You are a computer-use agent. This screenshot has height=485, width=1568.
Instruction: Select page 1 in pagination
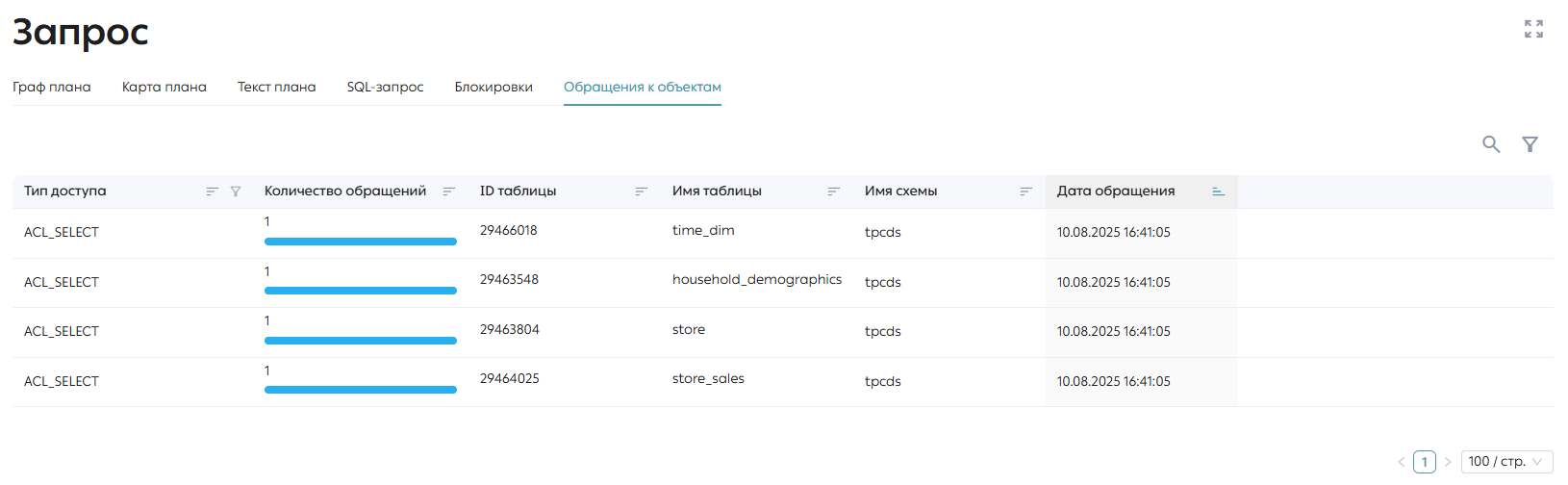(1425, 462)
